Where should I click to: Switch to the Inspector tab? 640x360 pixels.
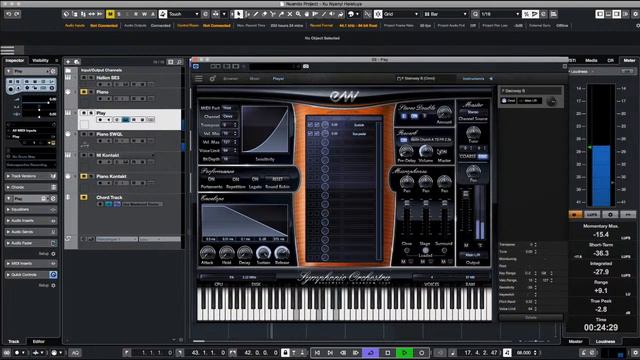click(x=15, y=60)
